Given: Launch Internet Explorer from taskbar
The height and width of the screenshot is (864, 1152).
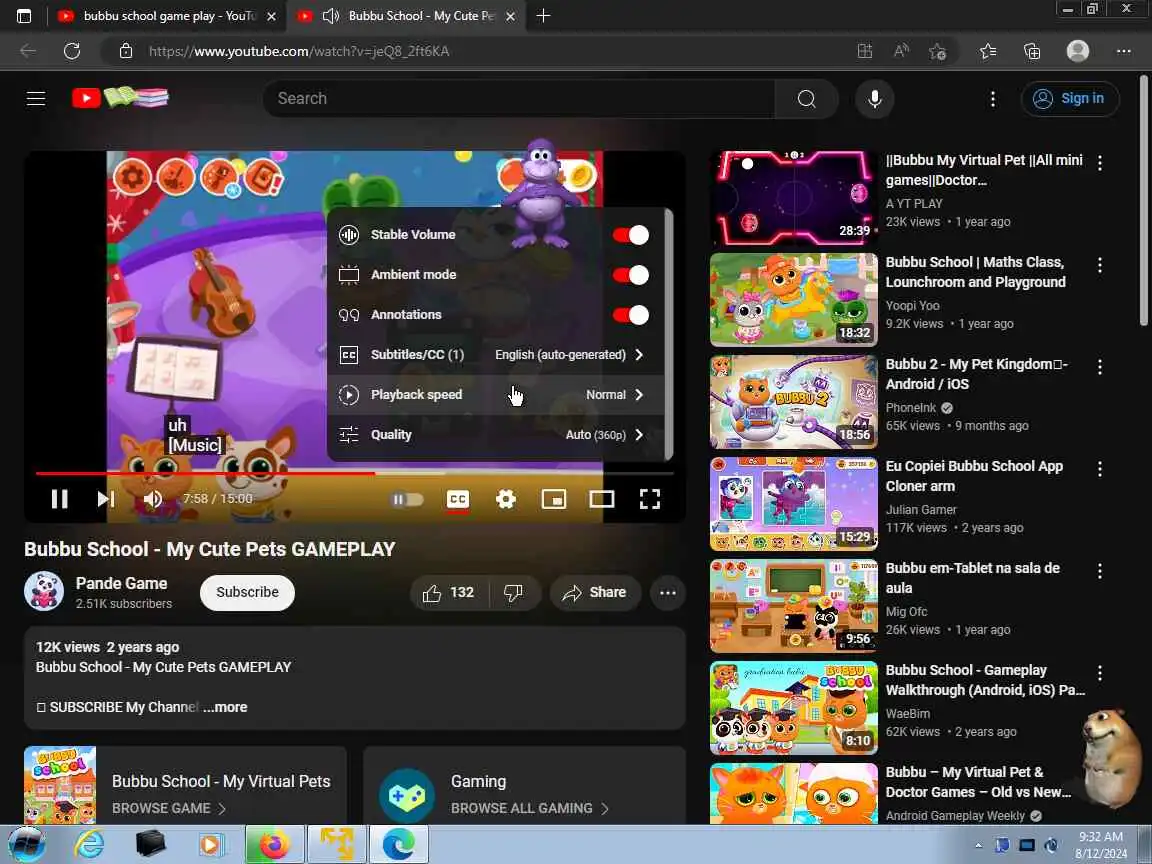Looking at the screenshot, I should click(90, 845).
